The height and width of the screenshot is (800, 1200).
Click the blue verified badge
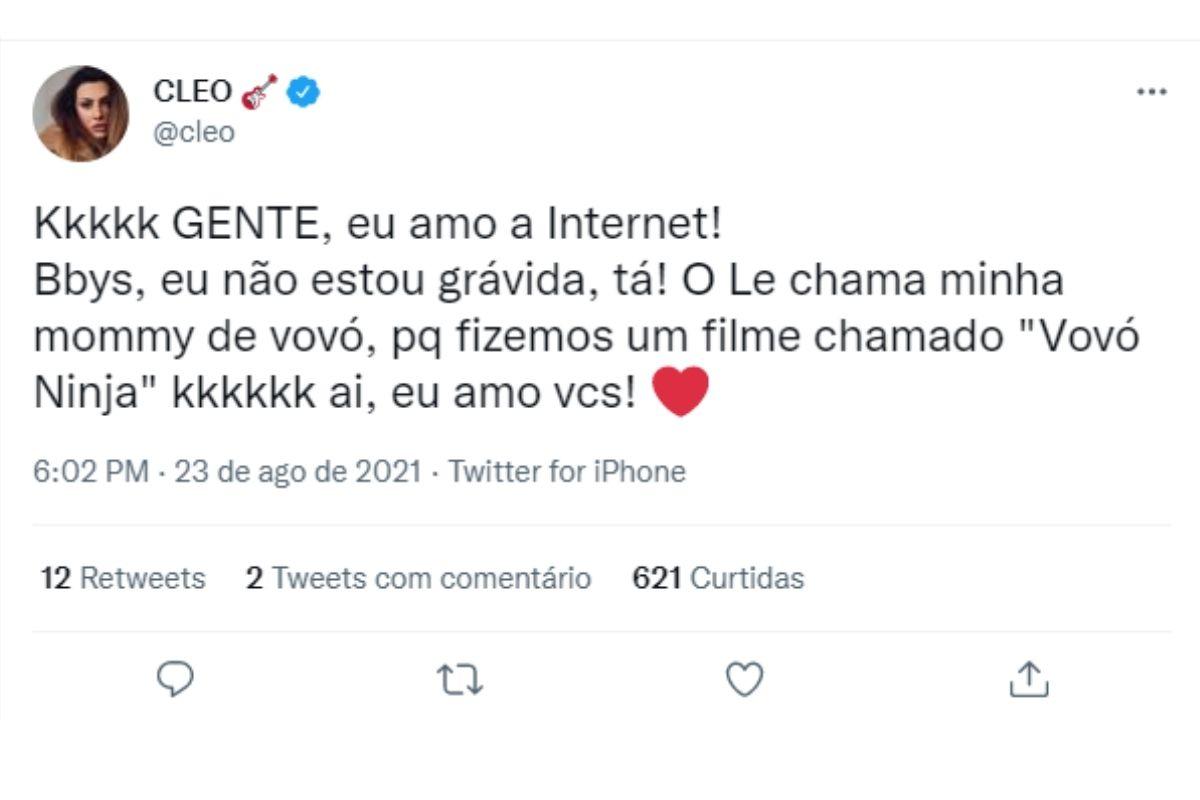304,93
